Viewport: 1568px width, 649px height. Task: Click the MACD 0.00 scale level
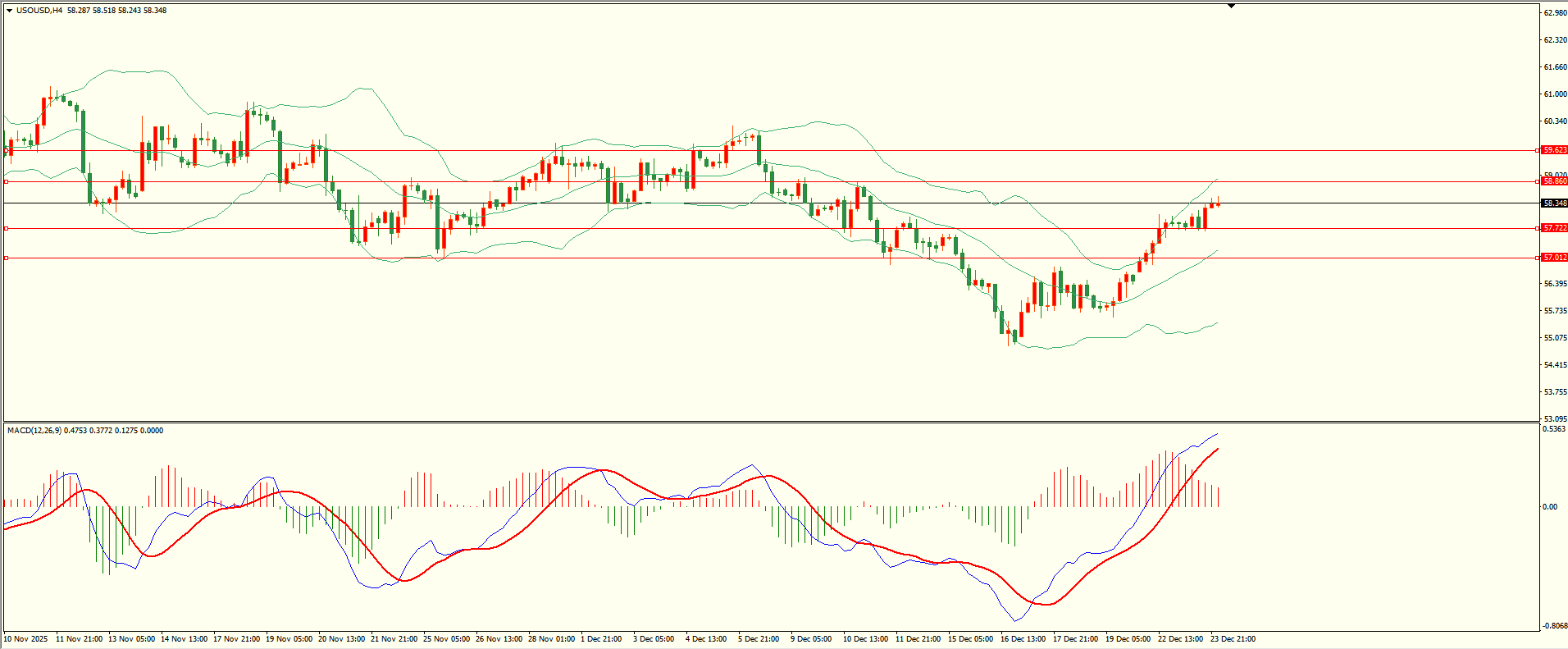[x=1550, y=506]
